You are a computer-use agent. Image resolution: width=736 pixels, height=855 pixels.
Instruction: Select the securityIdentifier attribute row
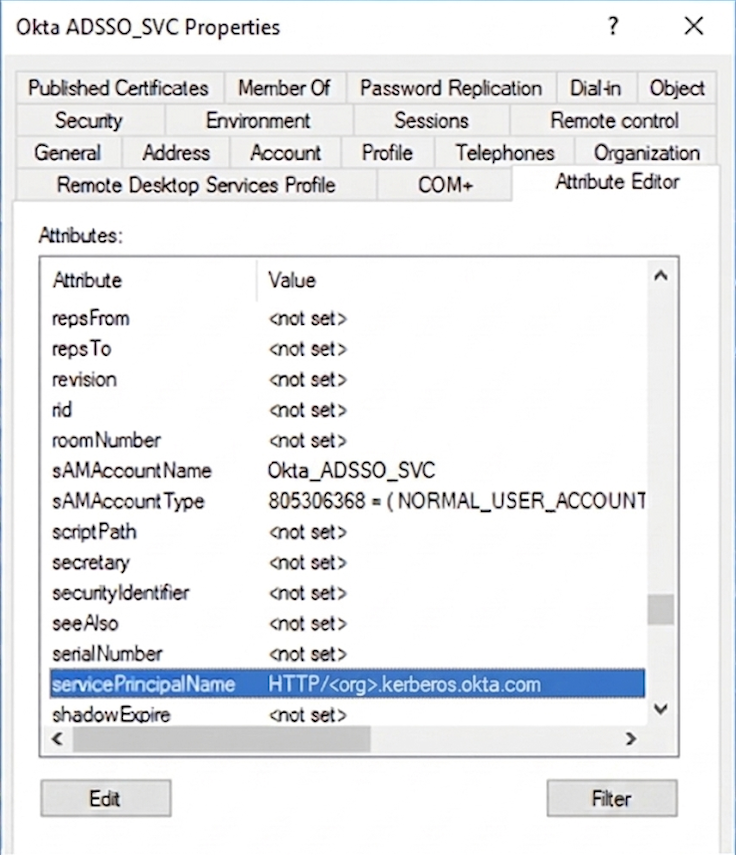[347, 593]
